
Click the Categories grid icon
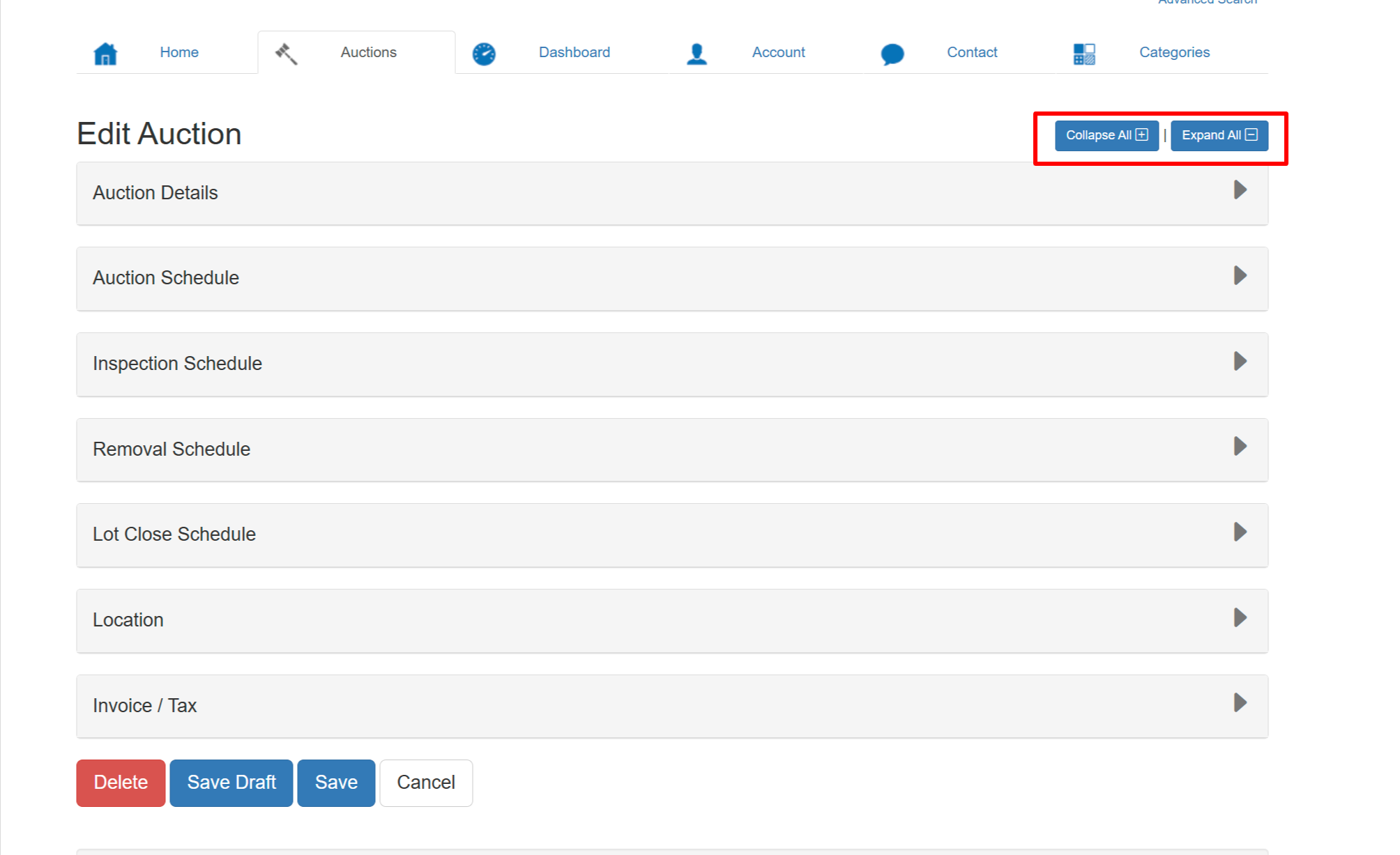[x=1084, y=54]
